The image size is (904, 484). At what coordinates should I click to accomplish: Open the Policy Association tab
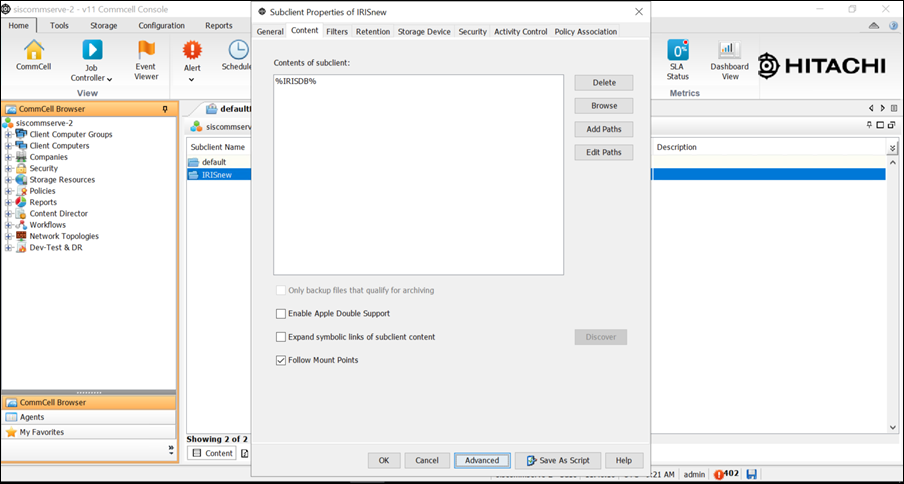tap(586, 32)
